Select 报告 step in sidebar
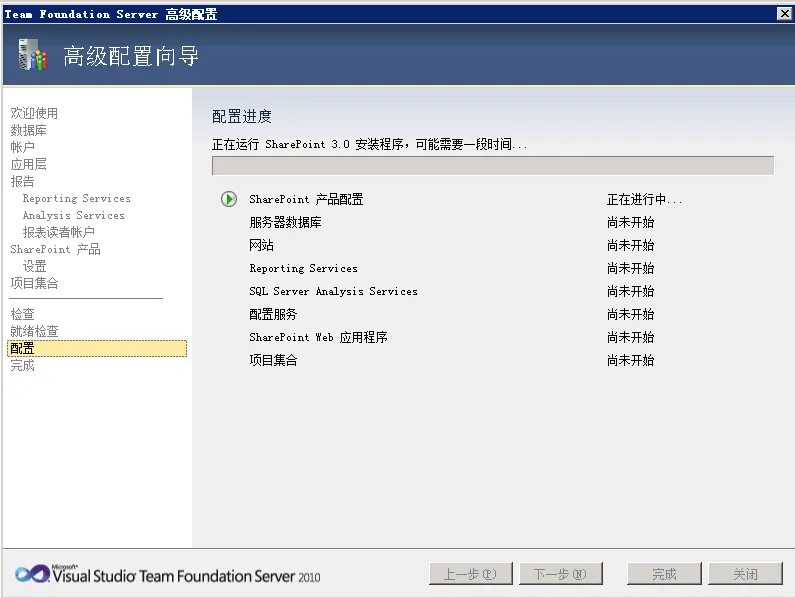The height and width of the screenshot is (598, 795). tap(22, 181)
